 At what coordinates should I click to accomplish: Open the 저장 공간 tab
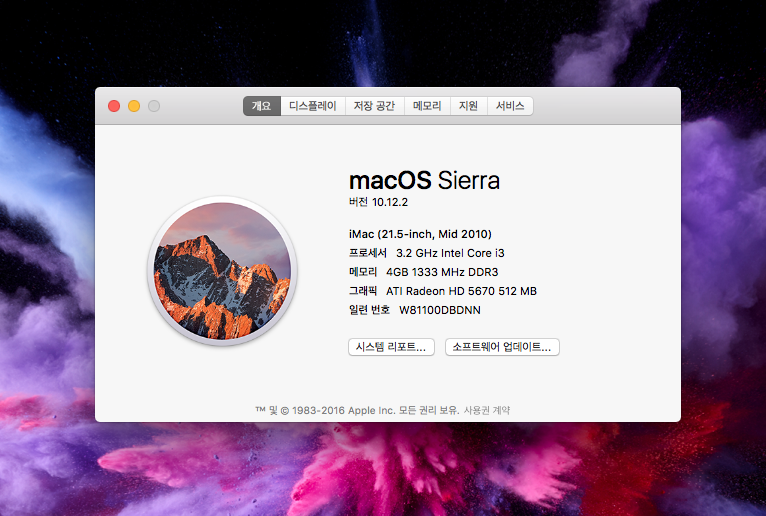click(x=375, y=106)
